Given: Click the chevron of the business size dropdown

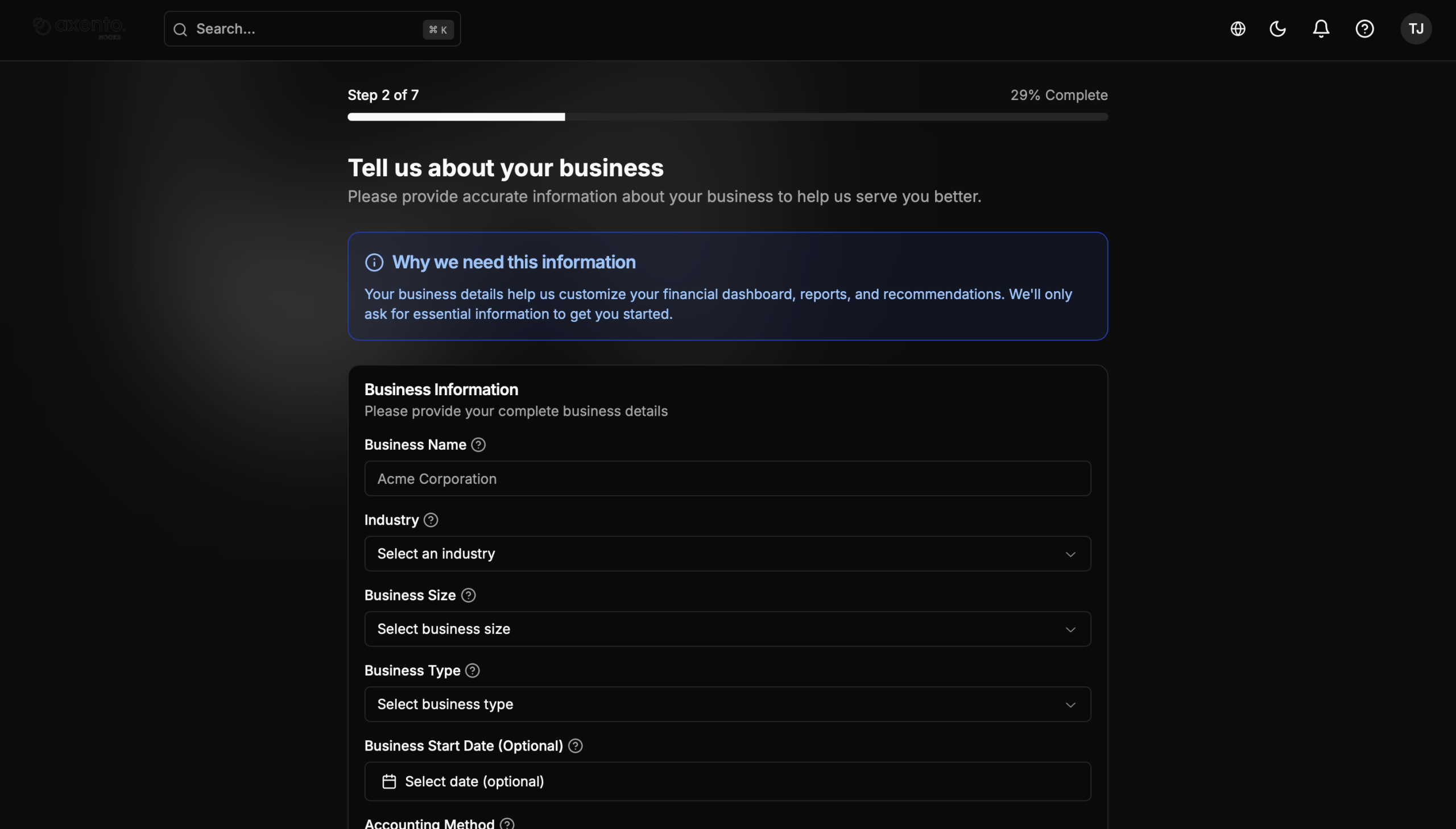Looking at the screenshot, I should point(1070,629).
